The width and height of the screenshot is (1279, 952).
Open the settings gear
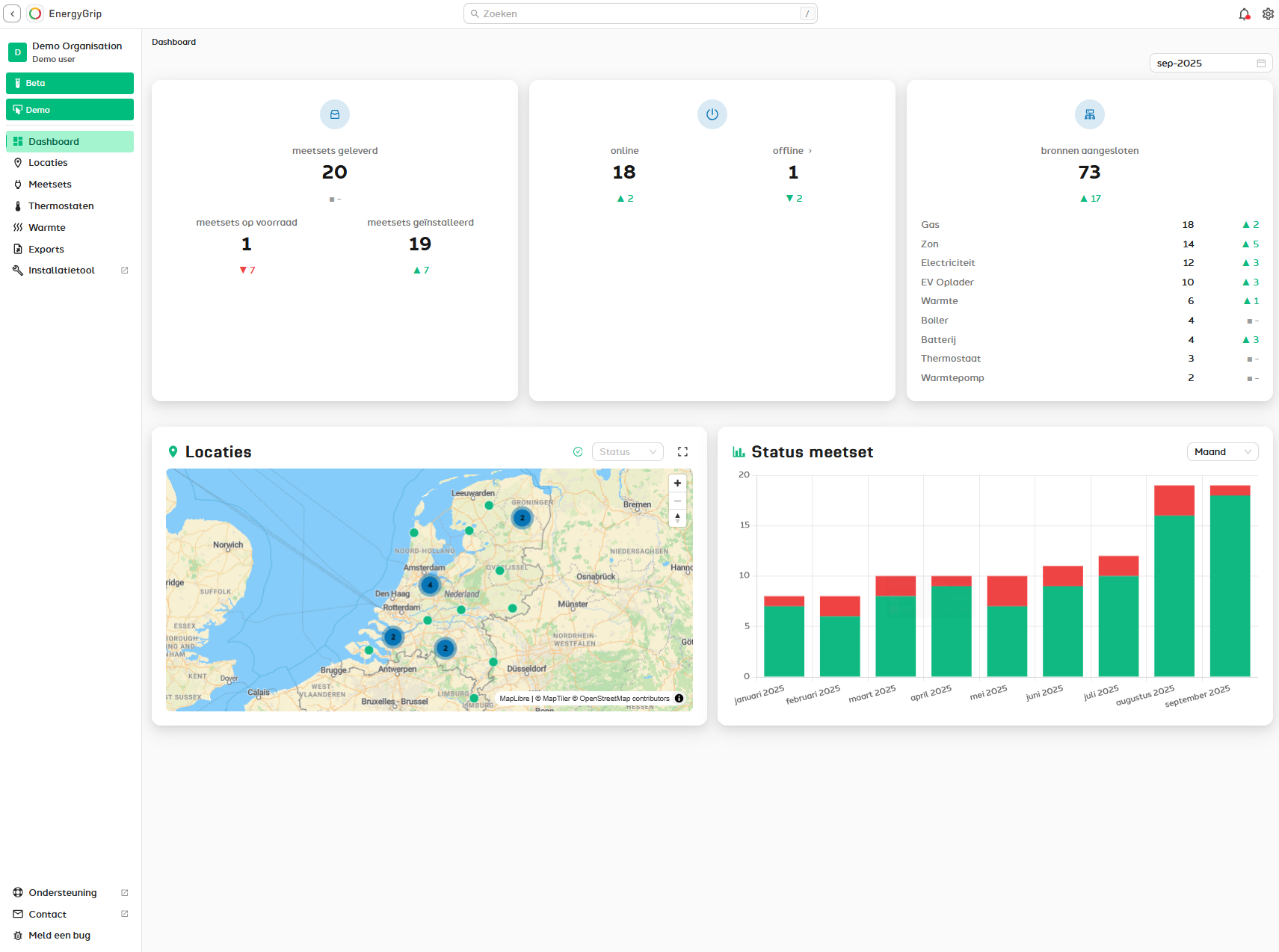[1268, 13]
